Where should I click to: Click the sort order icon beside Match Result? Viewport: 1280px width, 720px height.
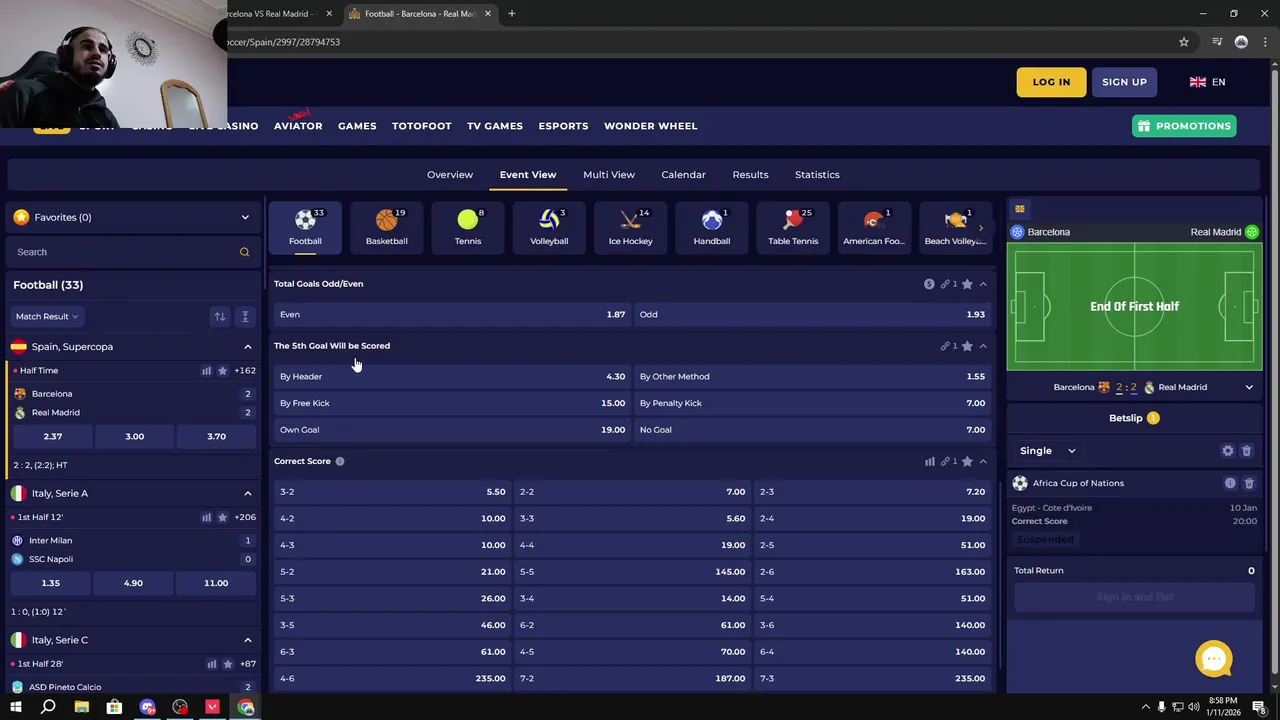(x=219, y=316)
